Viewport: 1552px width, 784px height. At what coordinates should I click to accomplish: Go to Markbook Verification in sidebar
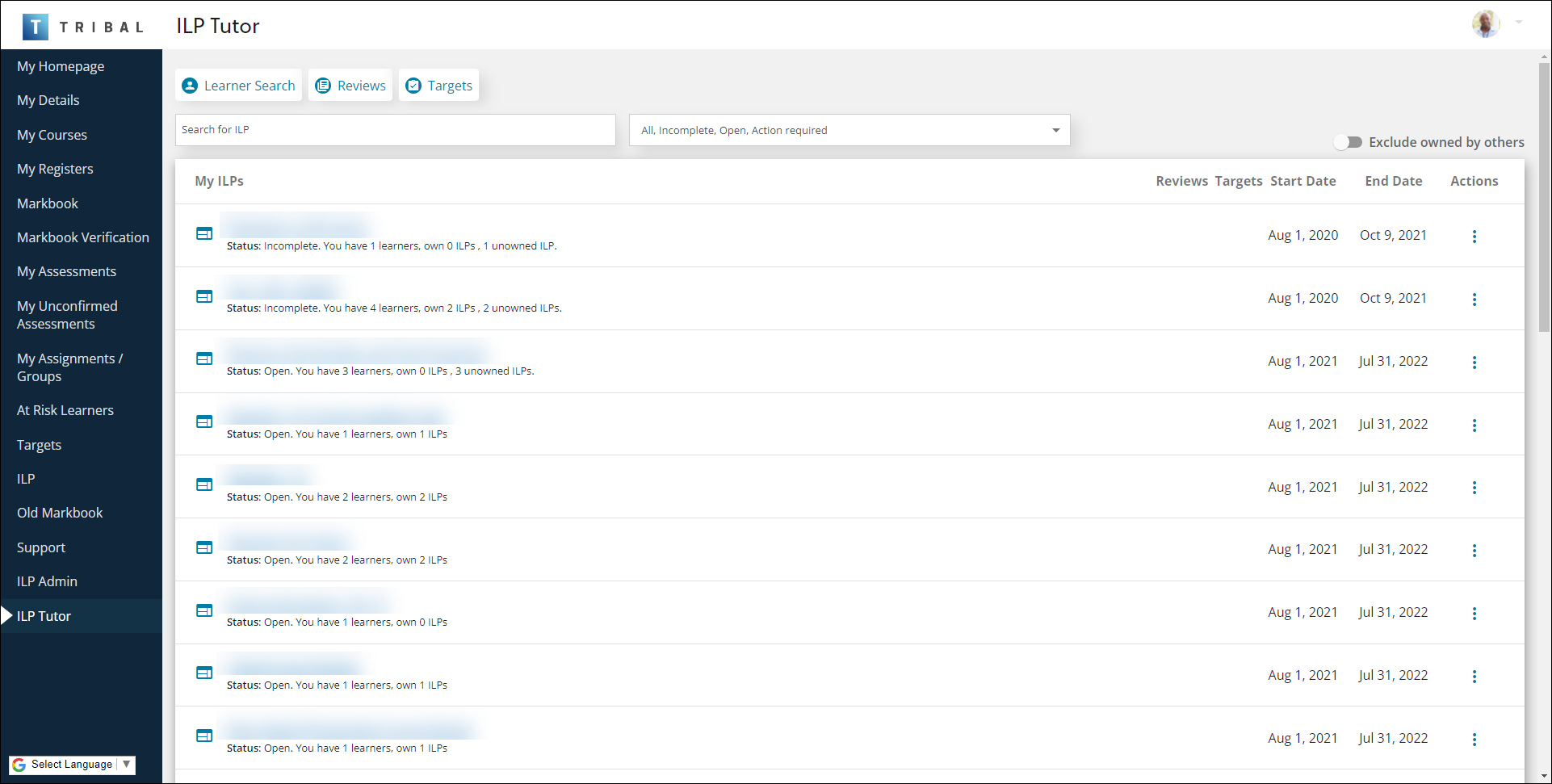point(83,237)
